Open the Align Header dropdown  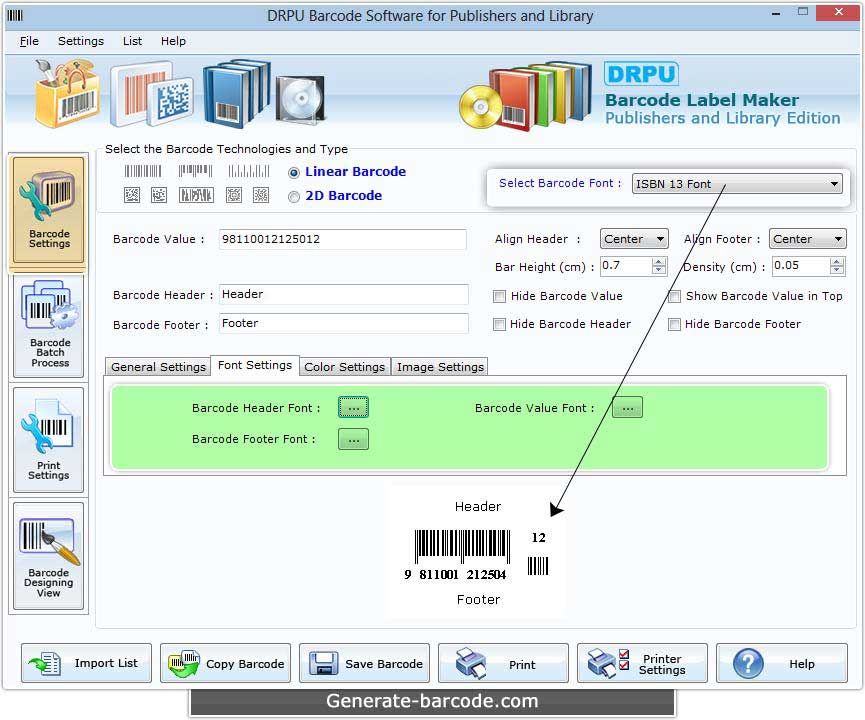634,239
